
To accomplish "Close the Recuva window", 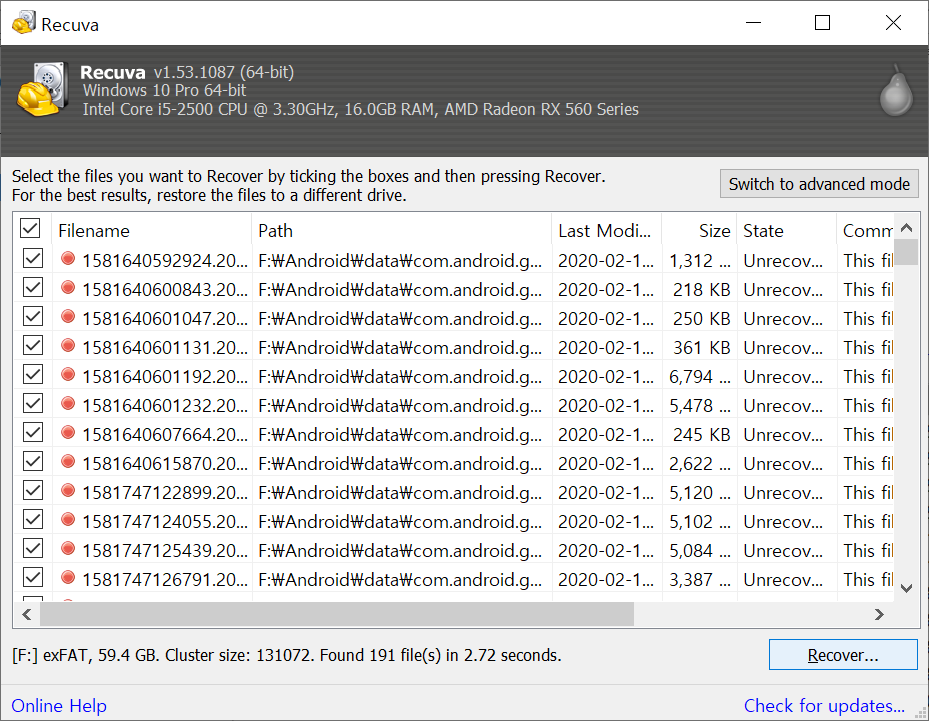I will (x=893, y=23).
